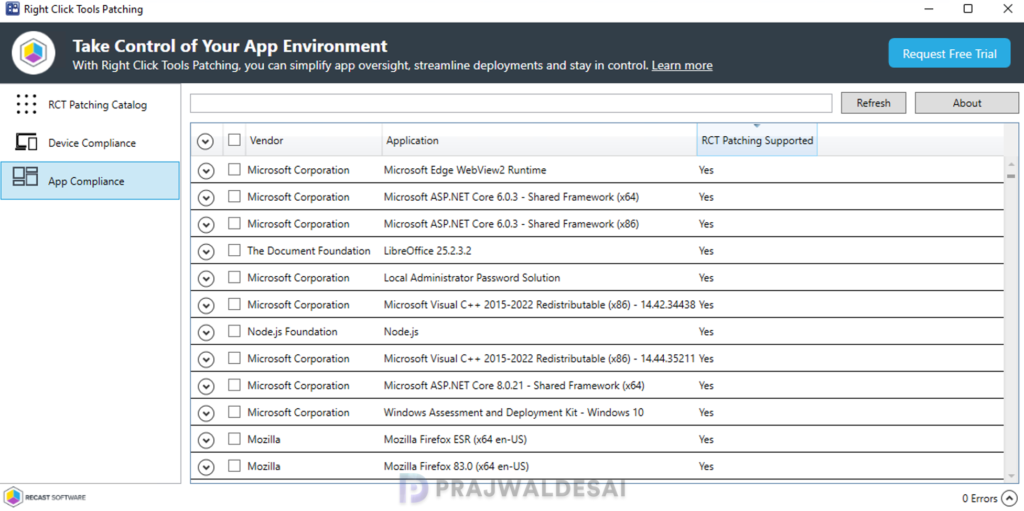Image resolution: width=1024 pixels, height=511 pixels.
Task: Open RCT Patching Catalog section
Action: [x=90, y=105]
